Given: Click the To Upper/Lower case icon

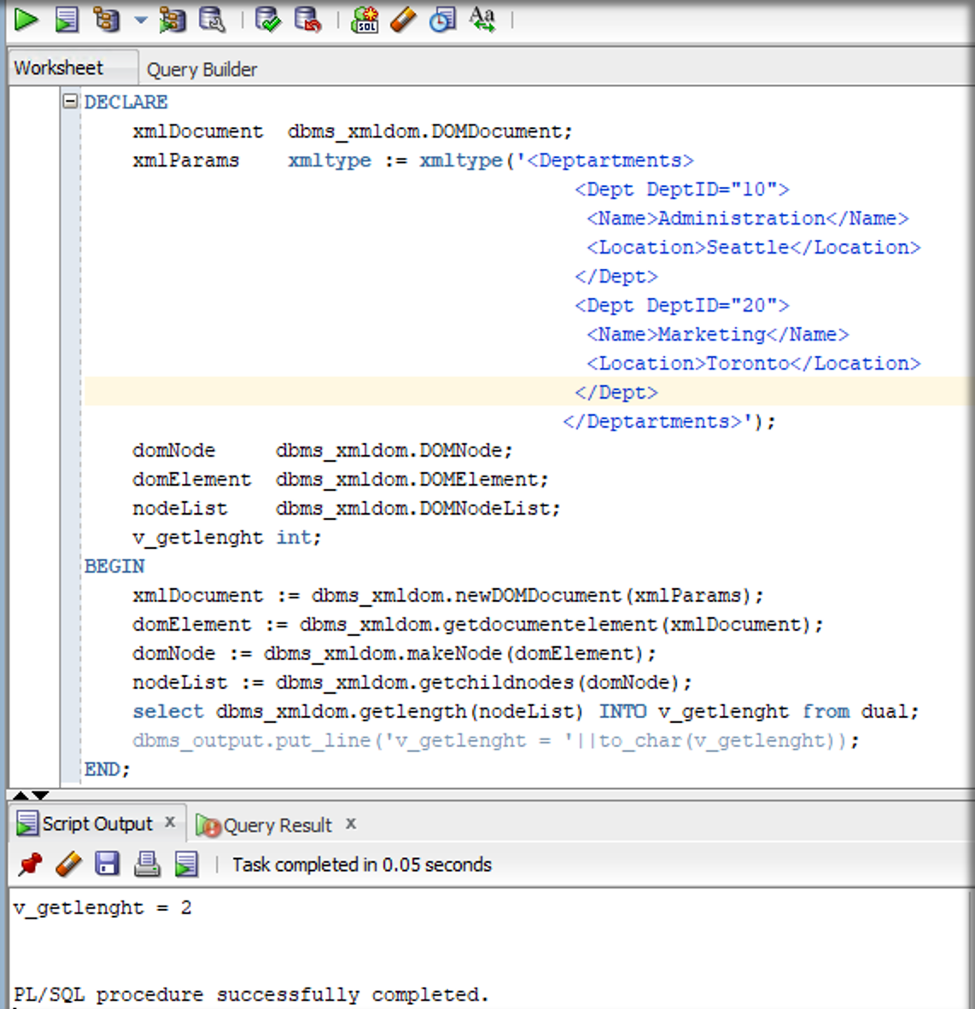Looking at the screenshot, I should tap(482, 19).
